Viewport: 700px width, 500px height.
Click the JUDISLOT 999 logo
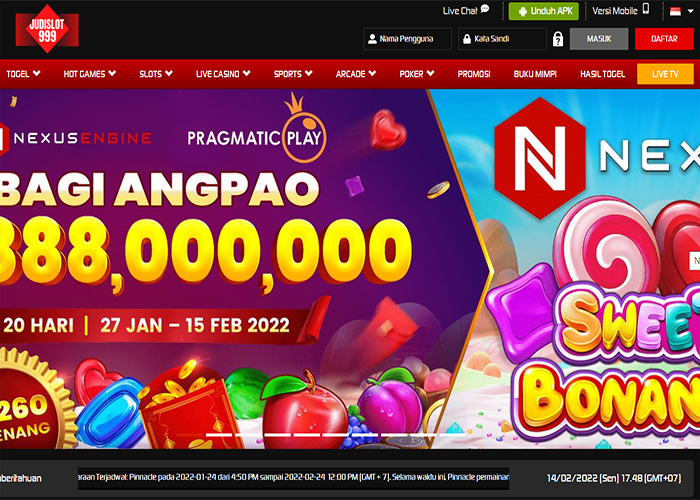(47, 29)
